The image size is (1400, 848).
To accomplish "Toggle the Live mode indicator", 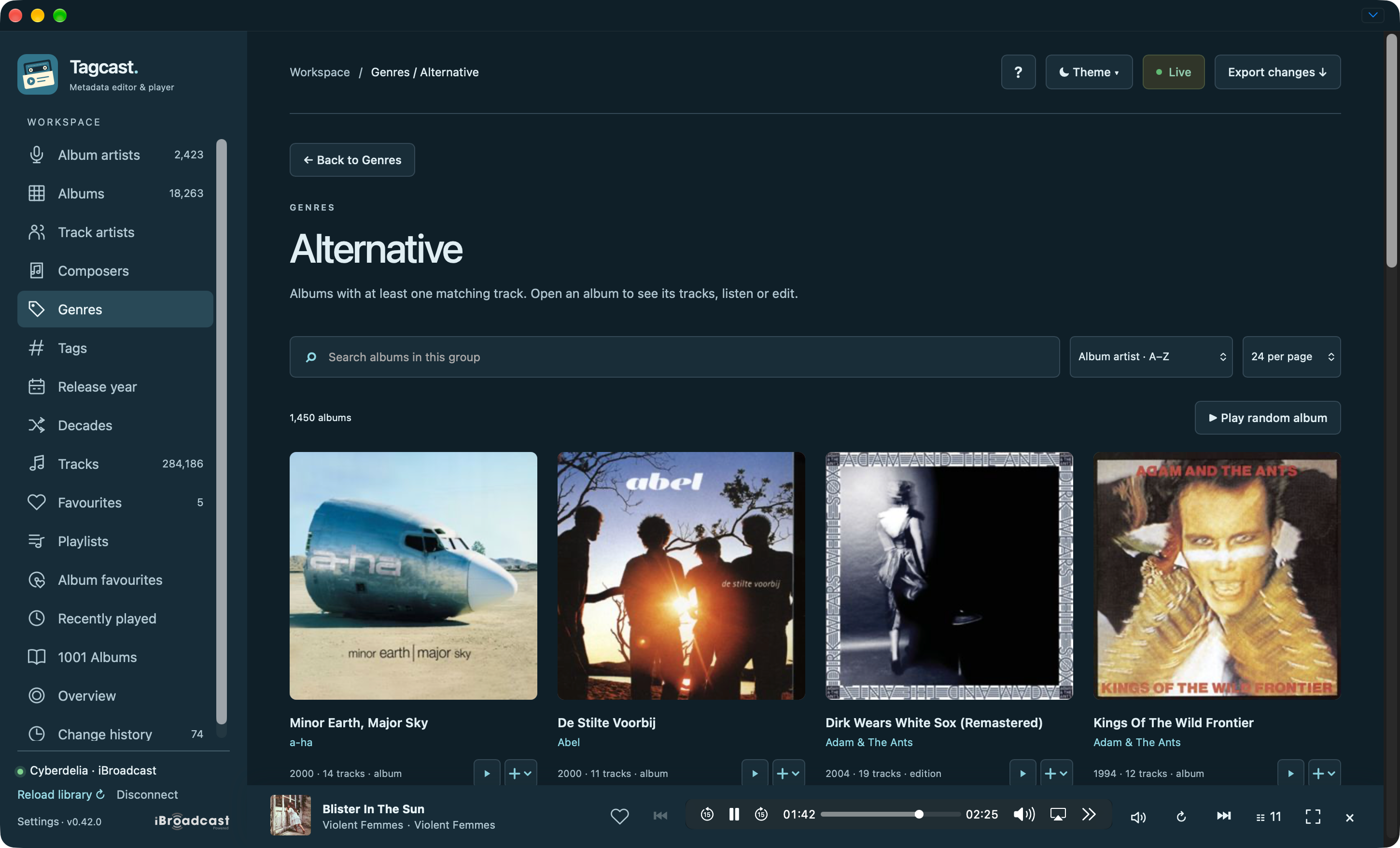I will click(1173, 72).
